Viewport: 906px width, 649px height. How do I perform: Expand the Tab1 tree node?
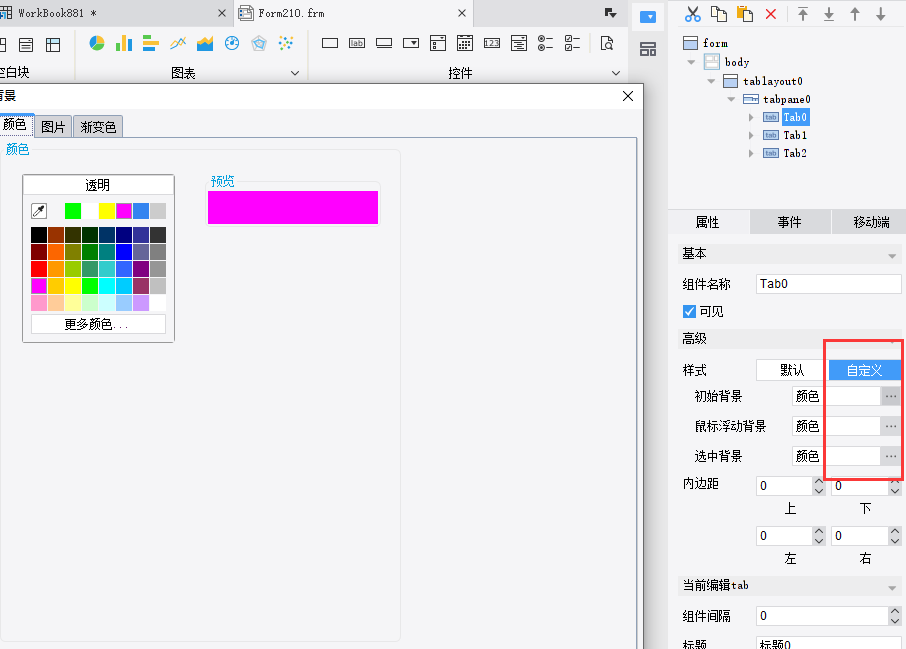[x=751, y=135]
